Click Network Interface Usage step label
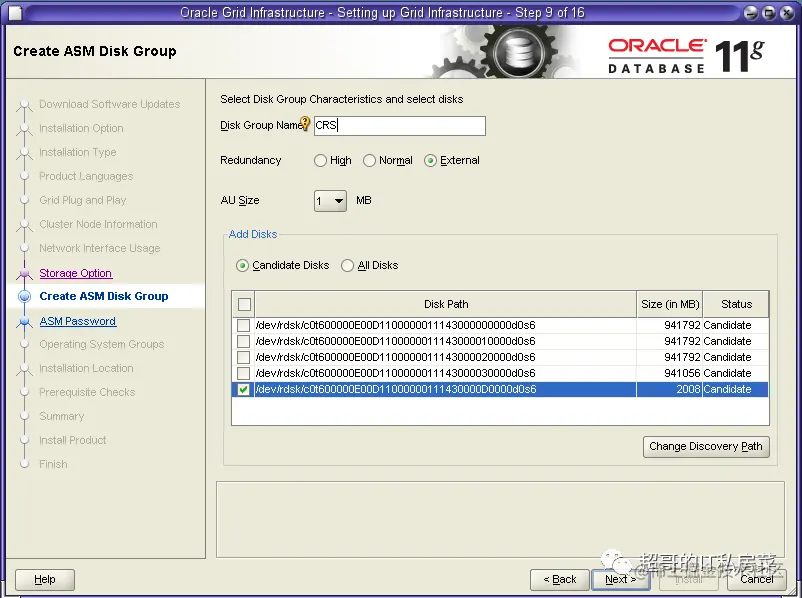The image size is (802, 598). [x=100, y=249]
